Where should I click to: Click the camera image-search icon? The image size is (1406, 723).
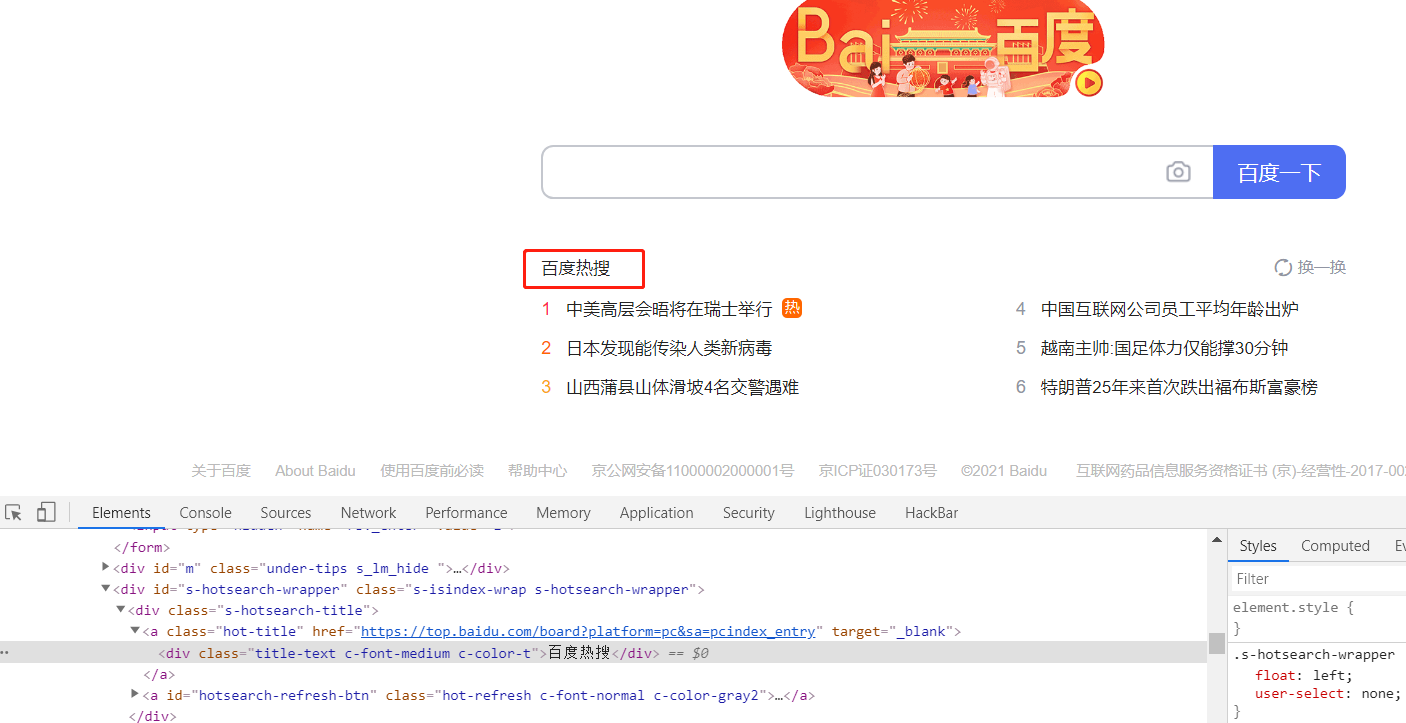(1178, 172)
